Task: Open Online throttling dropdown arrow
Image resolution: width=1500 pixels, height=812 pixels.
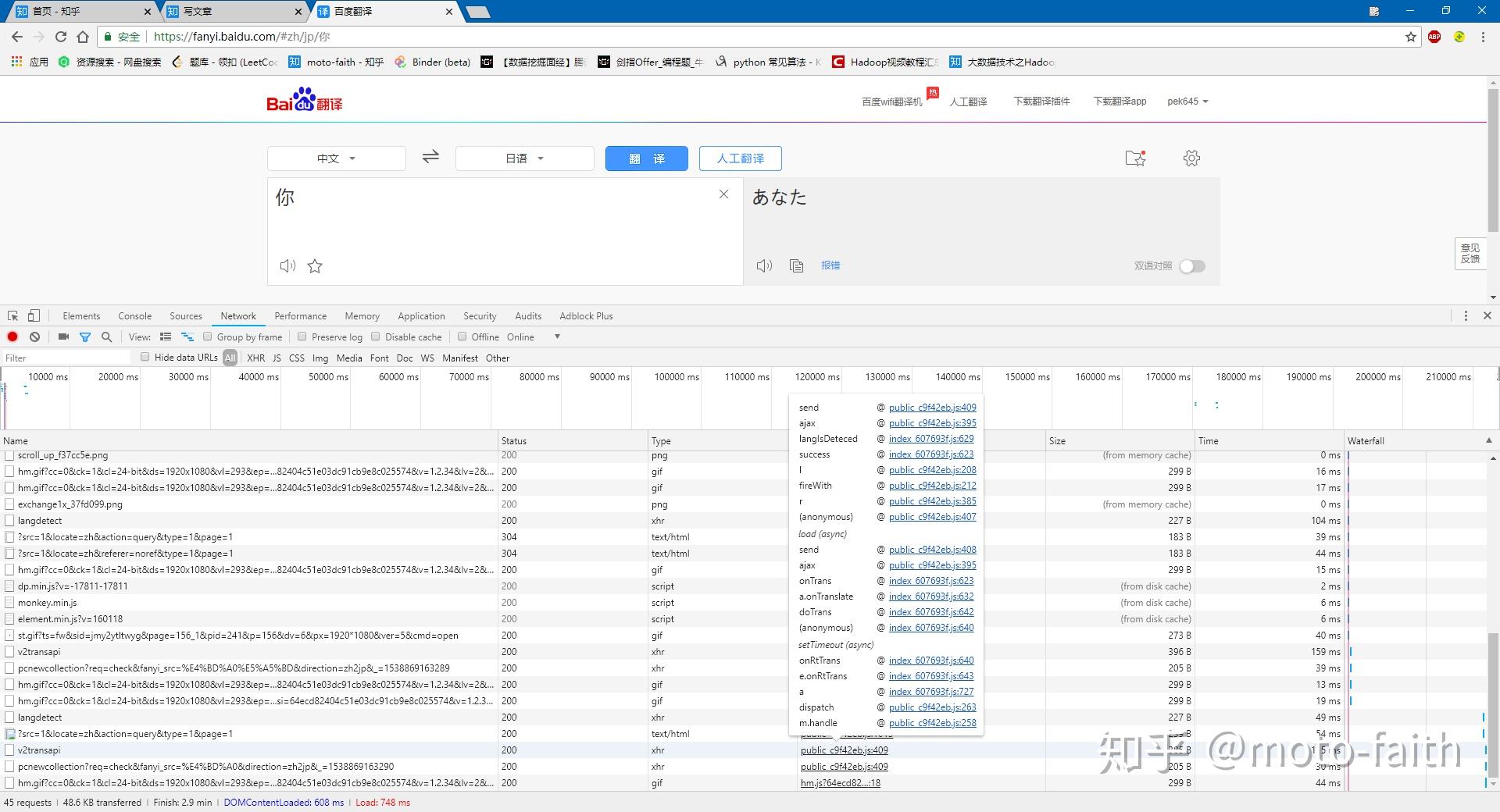Action: pyautogui.click(x=557, y=337)
